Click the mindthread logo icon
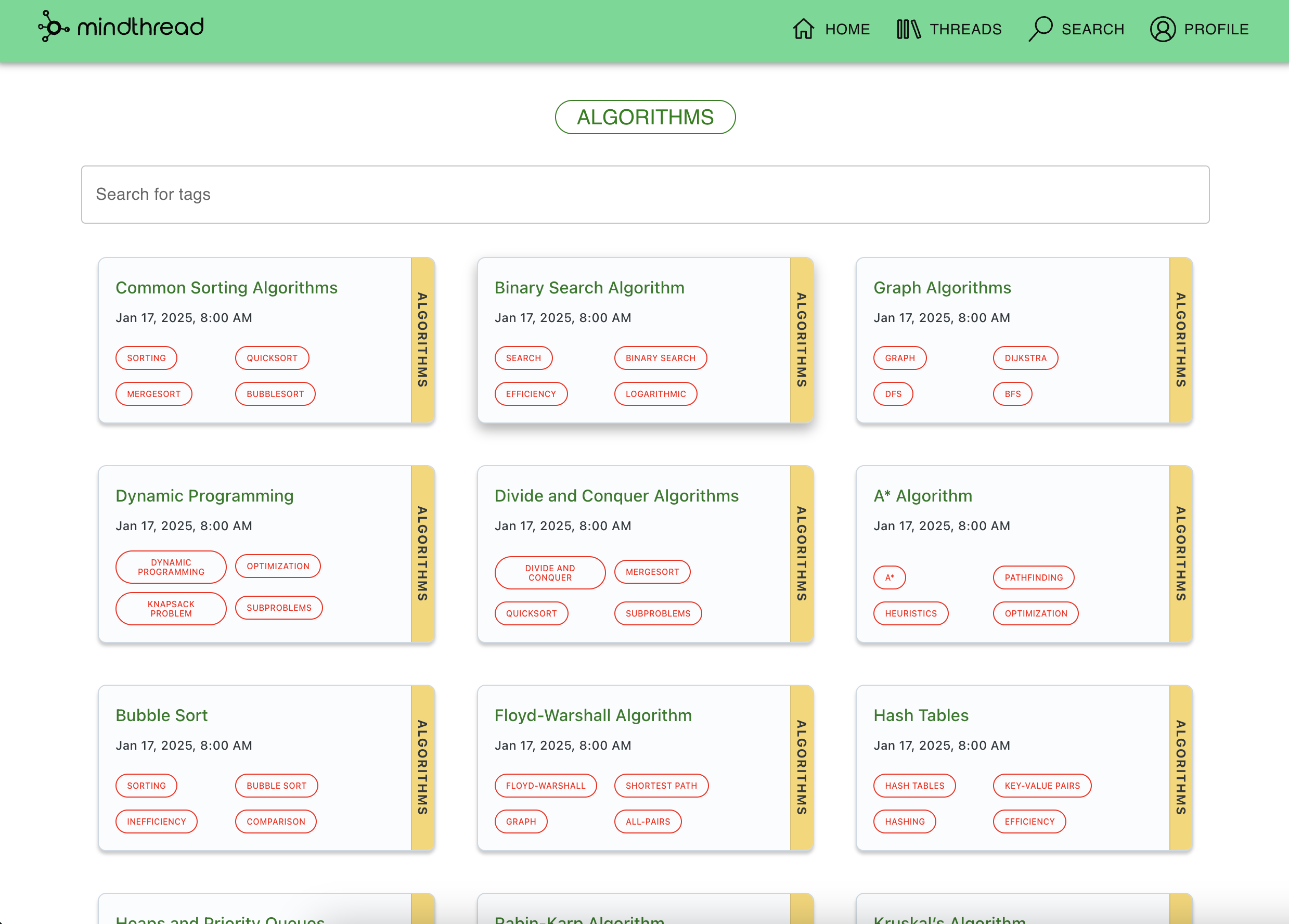Screen dimensions: 1289x924 click(x=53, y=27)
